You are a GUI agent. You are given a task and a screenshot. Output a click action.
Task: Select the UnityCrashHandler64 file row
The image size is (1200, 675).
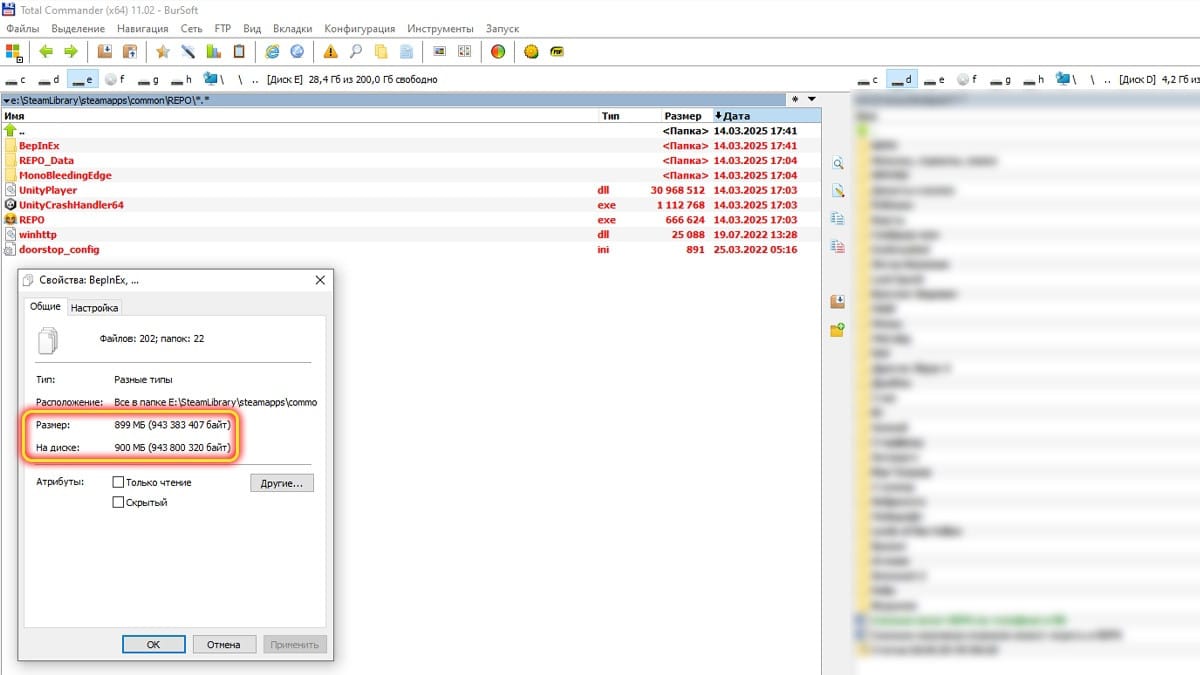[410, 205]
